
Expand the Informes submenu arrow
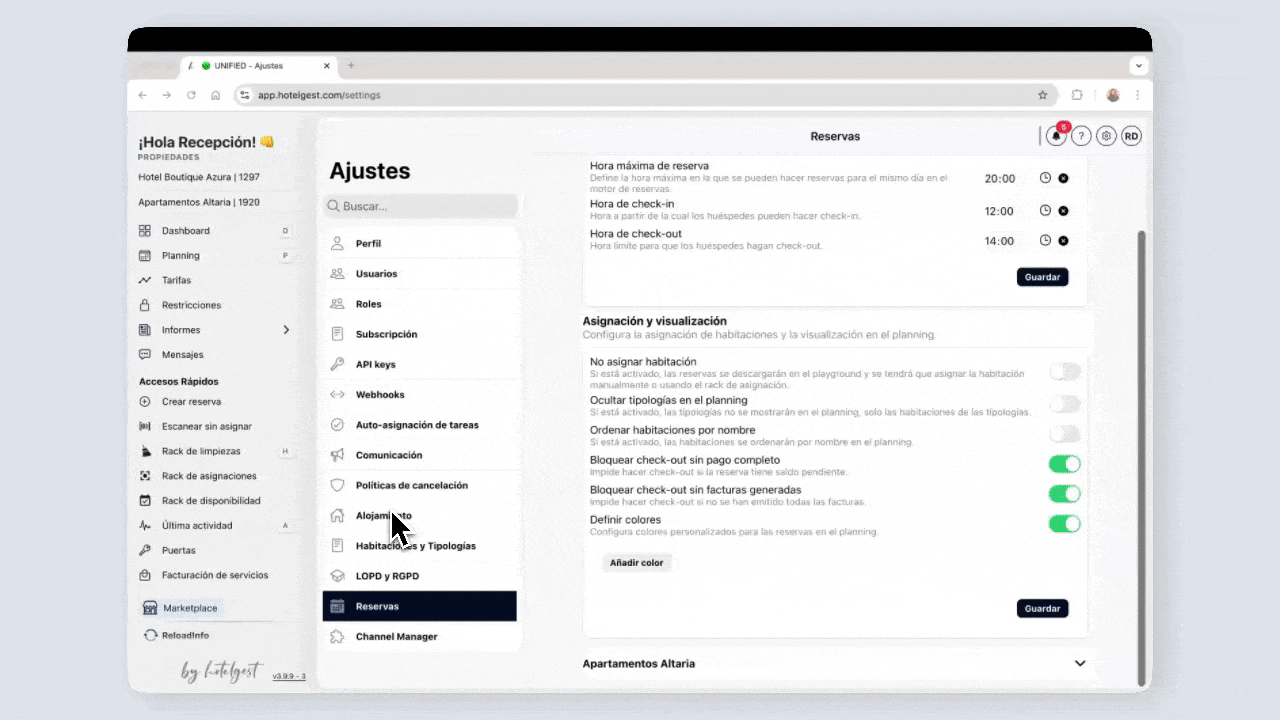click(286, 330)
